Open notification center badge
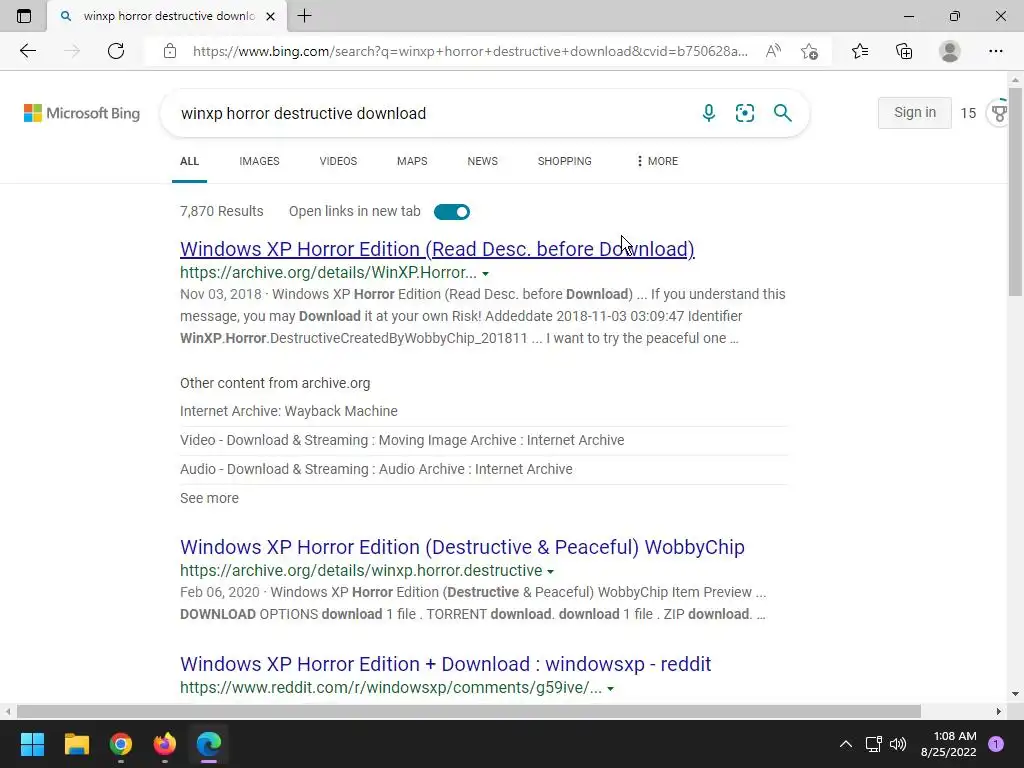Viewport: 1024px width, 768px height. 996,744
